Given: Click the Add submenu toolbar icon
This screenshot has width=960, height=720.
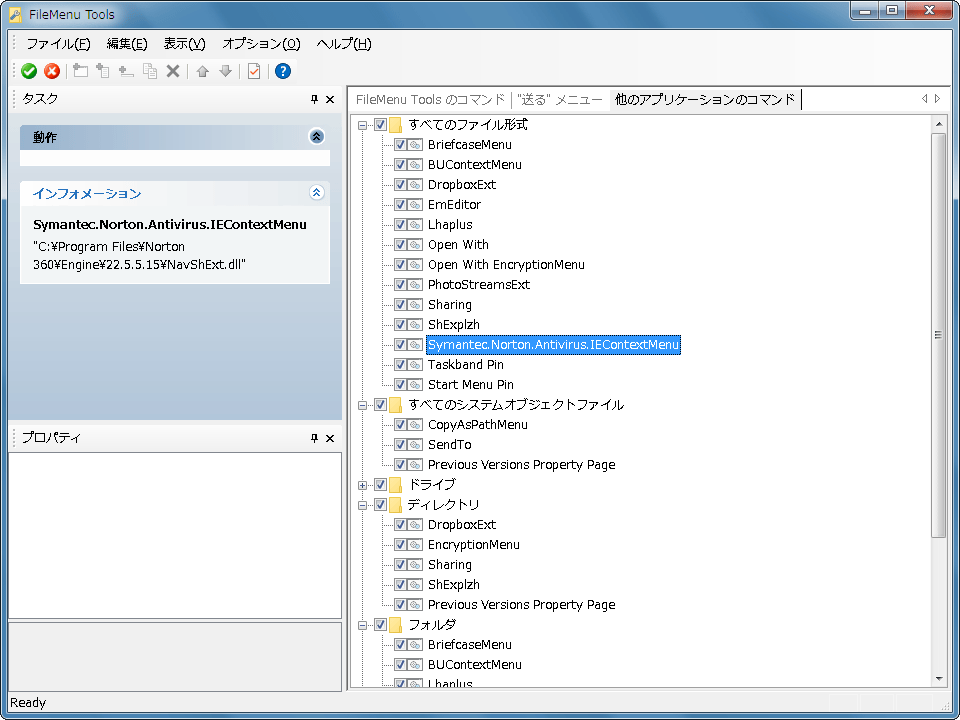Looking at the screenshot, I should [80, 71].
